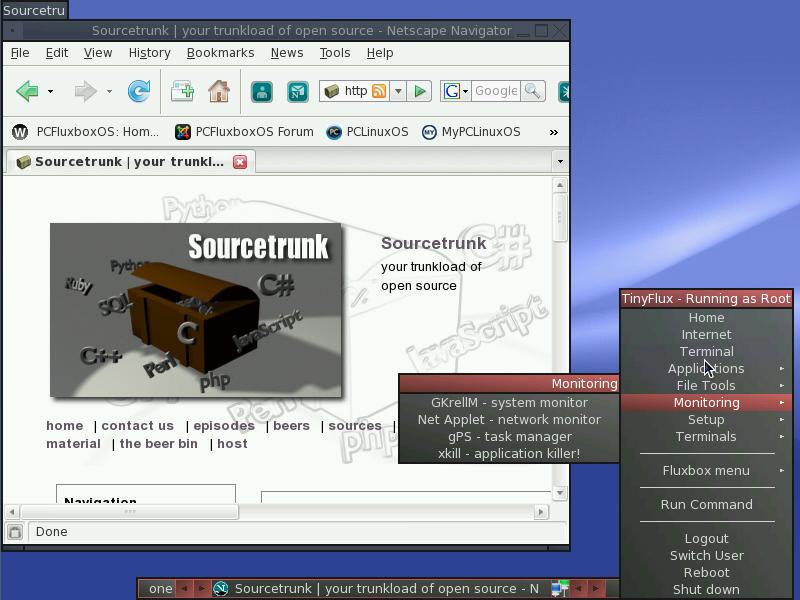Click the green Go arrow button

pos(420,91)
